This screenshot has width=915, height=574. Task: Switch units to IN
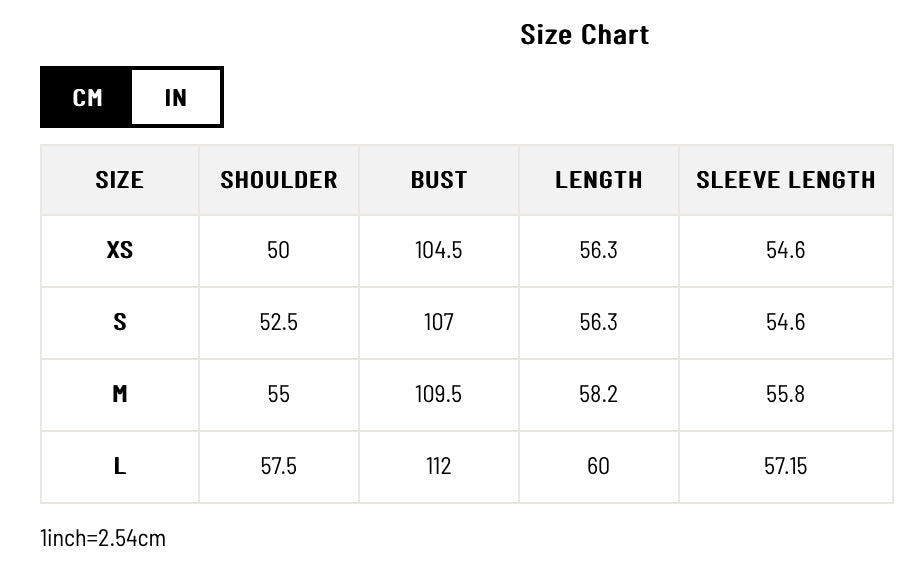point(176,97)
